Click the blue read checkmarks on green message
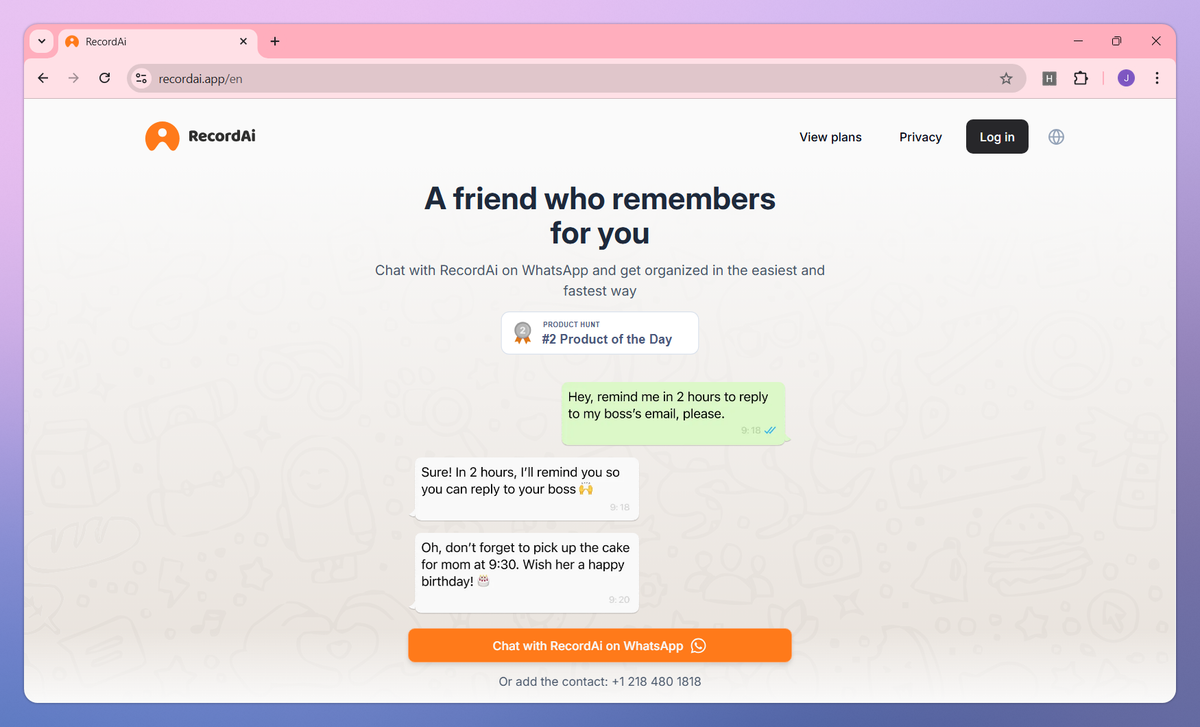 point(770,431)
